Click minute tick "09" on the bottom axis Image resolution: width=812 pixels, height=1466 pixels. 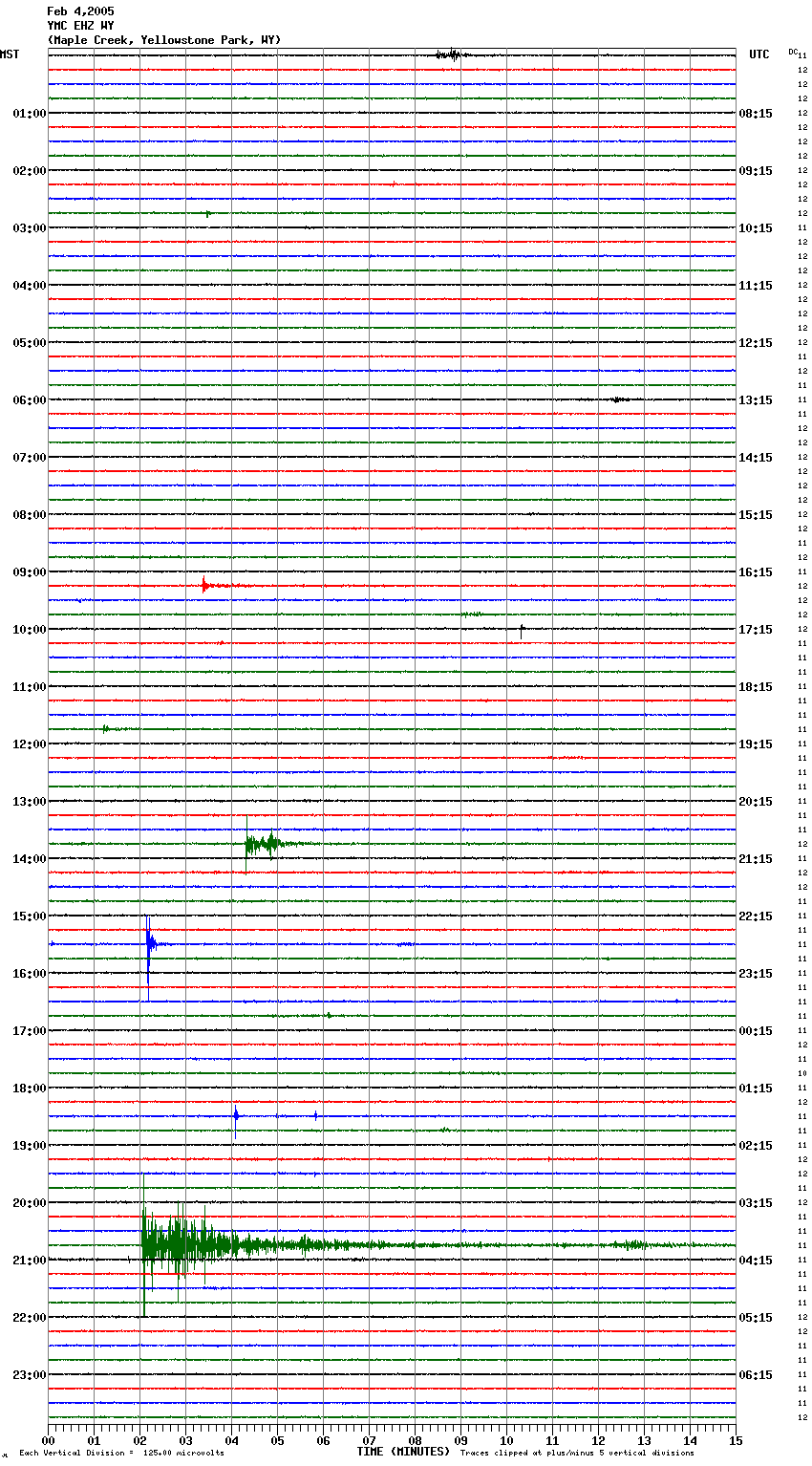460,1440
